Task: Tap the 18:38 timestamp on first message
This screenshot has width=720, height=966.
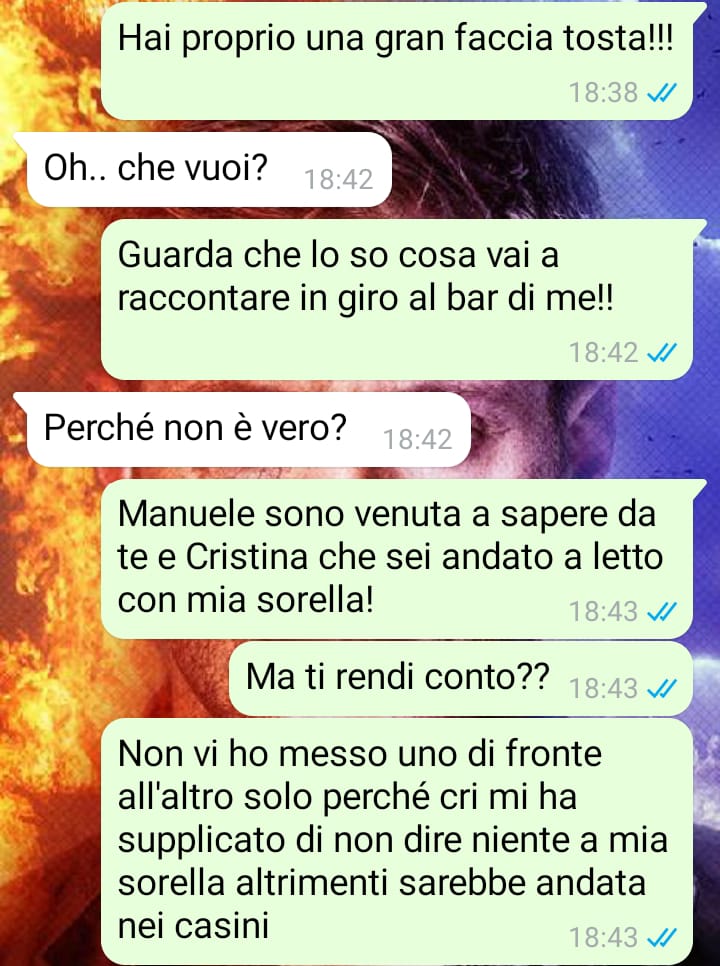Action: pyautogui.click(x=603, y=93)
